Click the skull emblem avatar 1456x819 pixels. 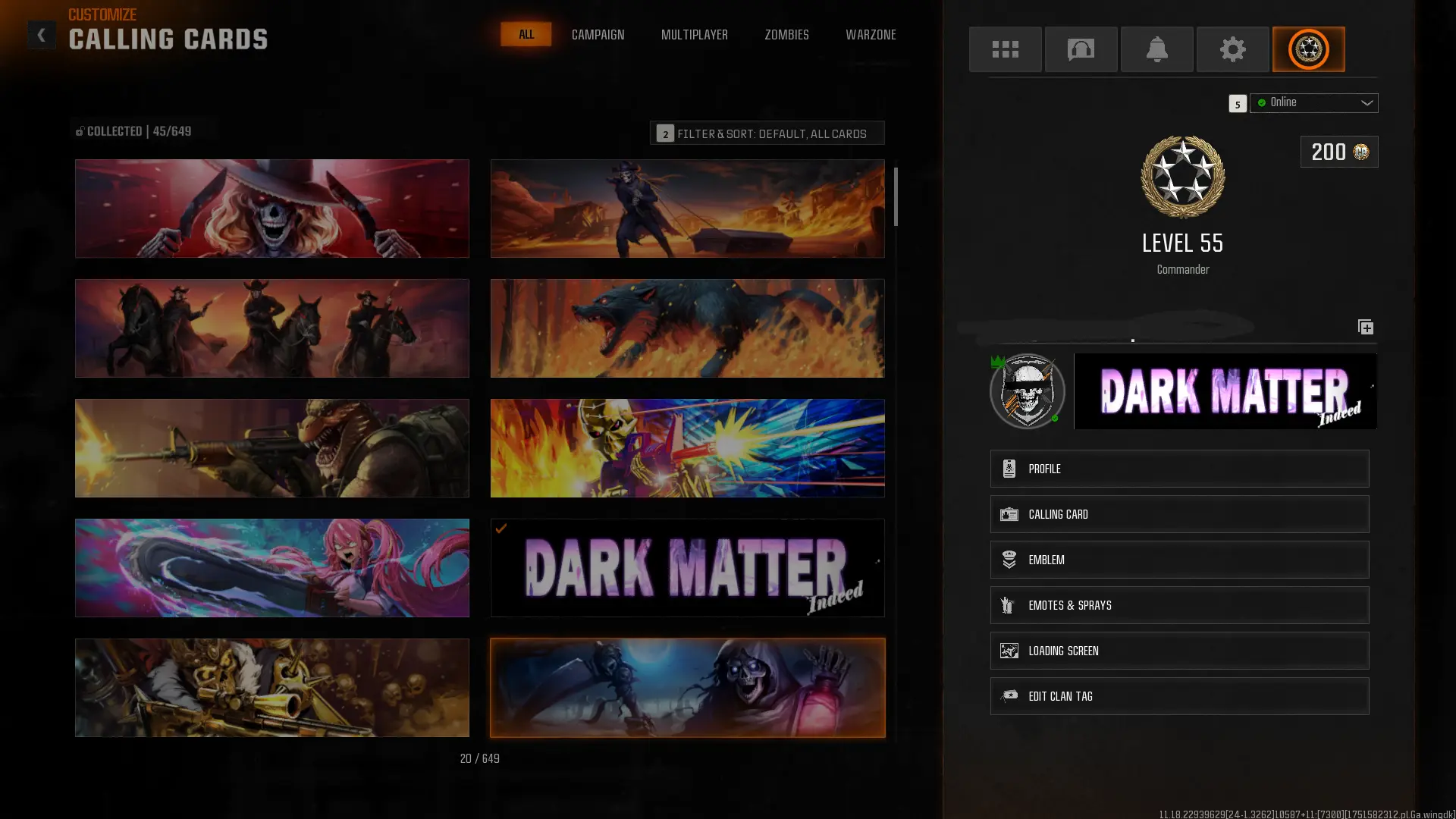coord(1027,391)
